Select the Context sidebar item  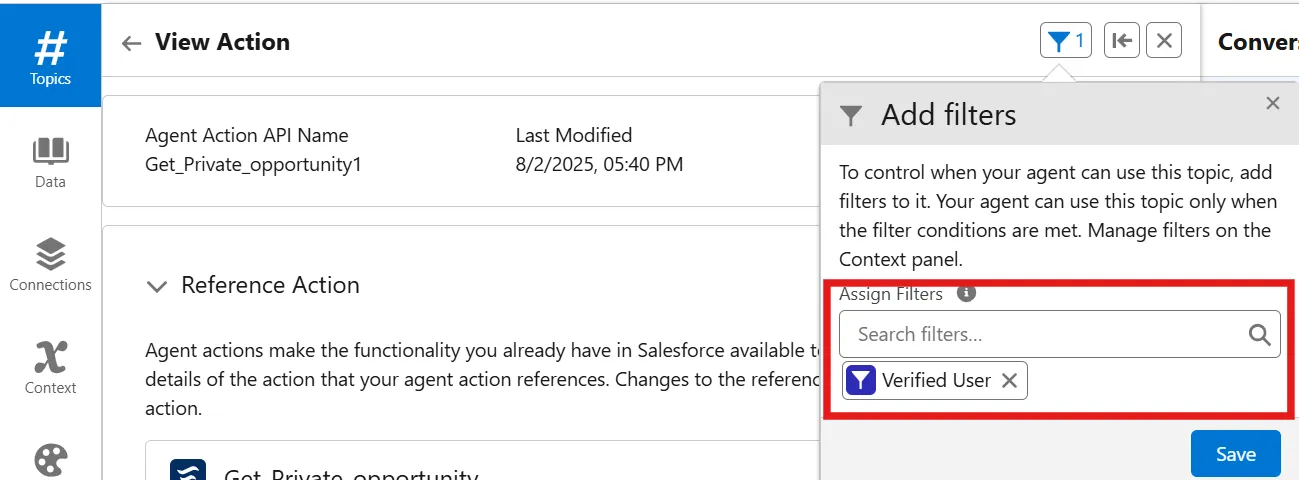click(50, 367)
